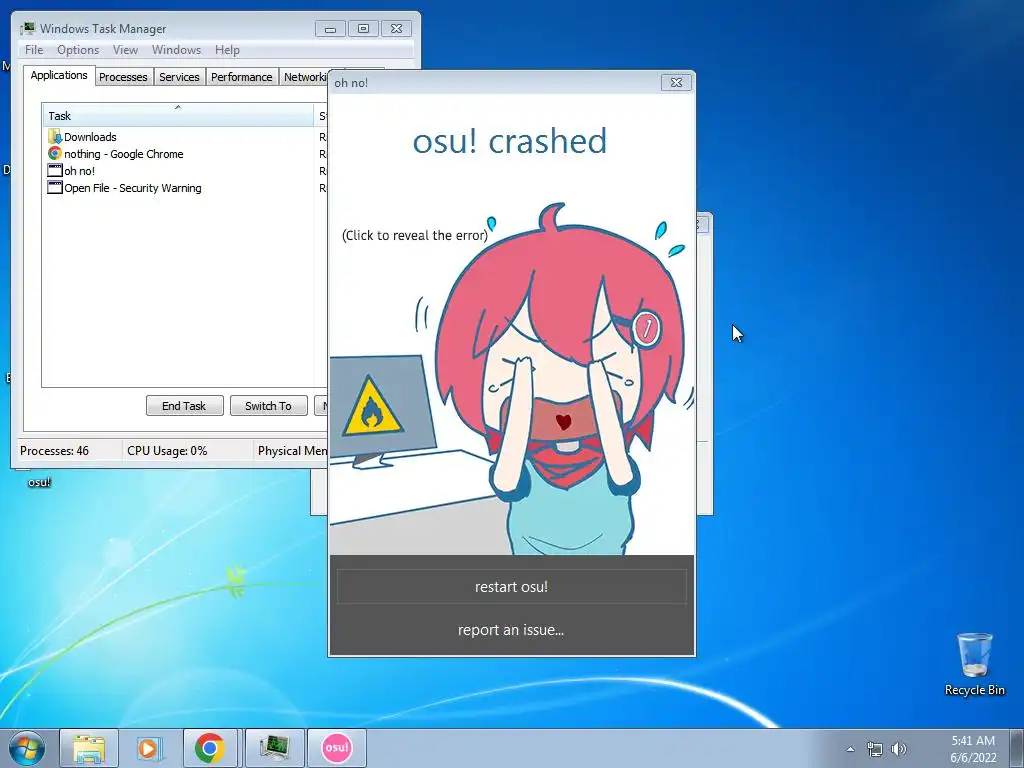Open the Options menu in Task Manager
The height and width of the screenshot is (768, 1024).
tap(78, 50)
